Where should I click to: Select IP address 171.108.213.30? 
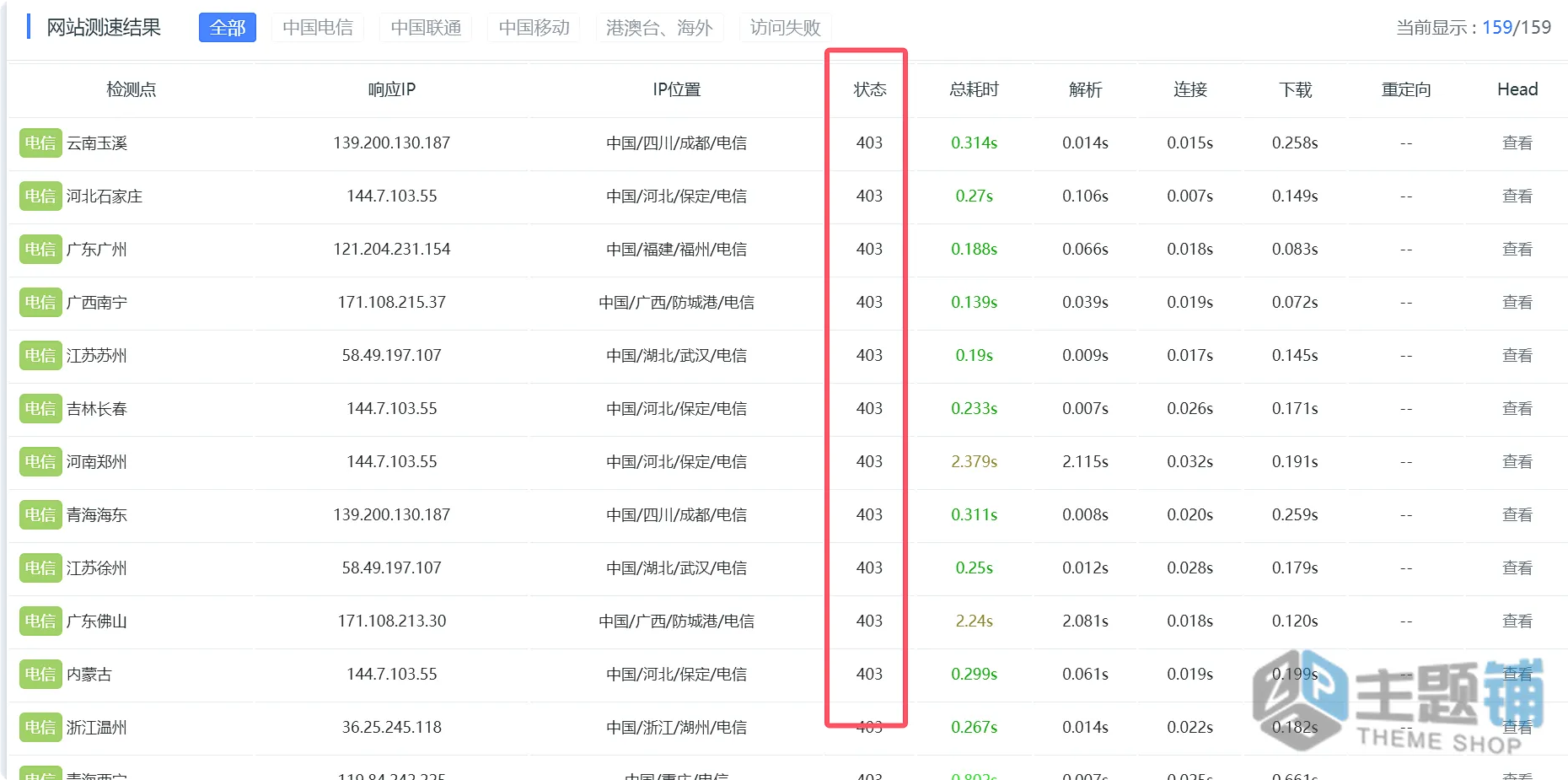pos(392,621)
